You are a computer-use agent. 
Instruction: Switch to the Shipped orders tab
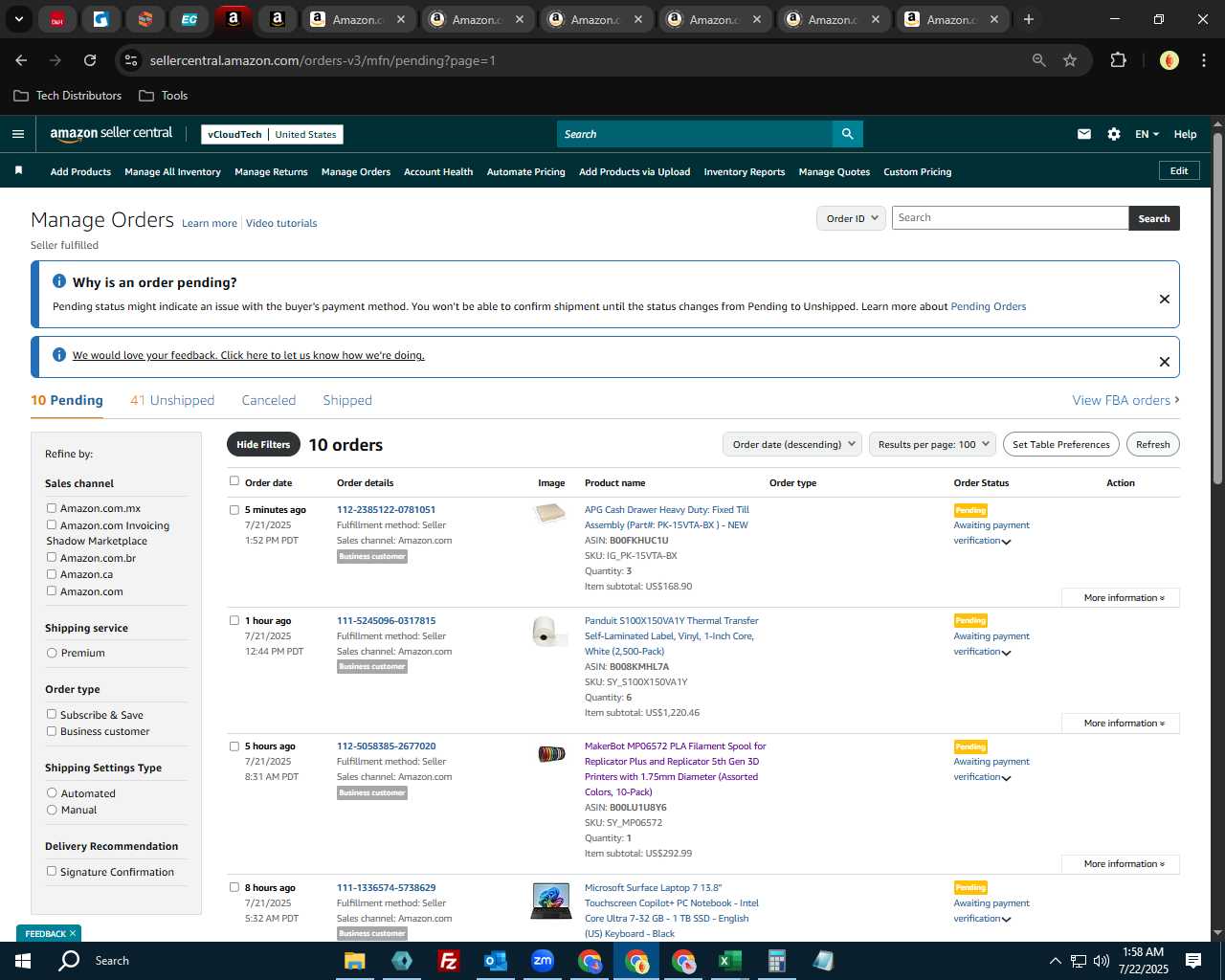click(347, 400)
